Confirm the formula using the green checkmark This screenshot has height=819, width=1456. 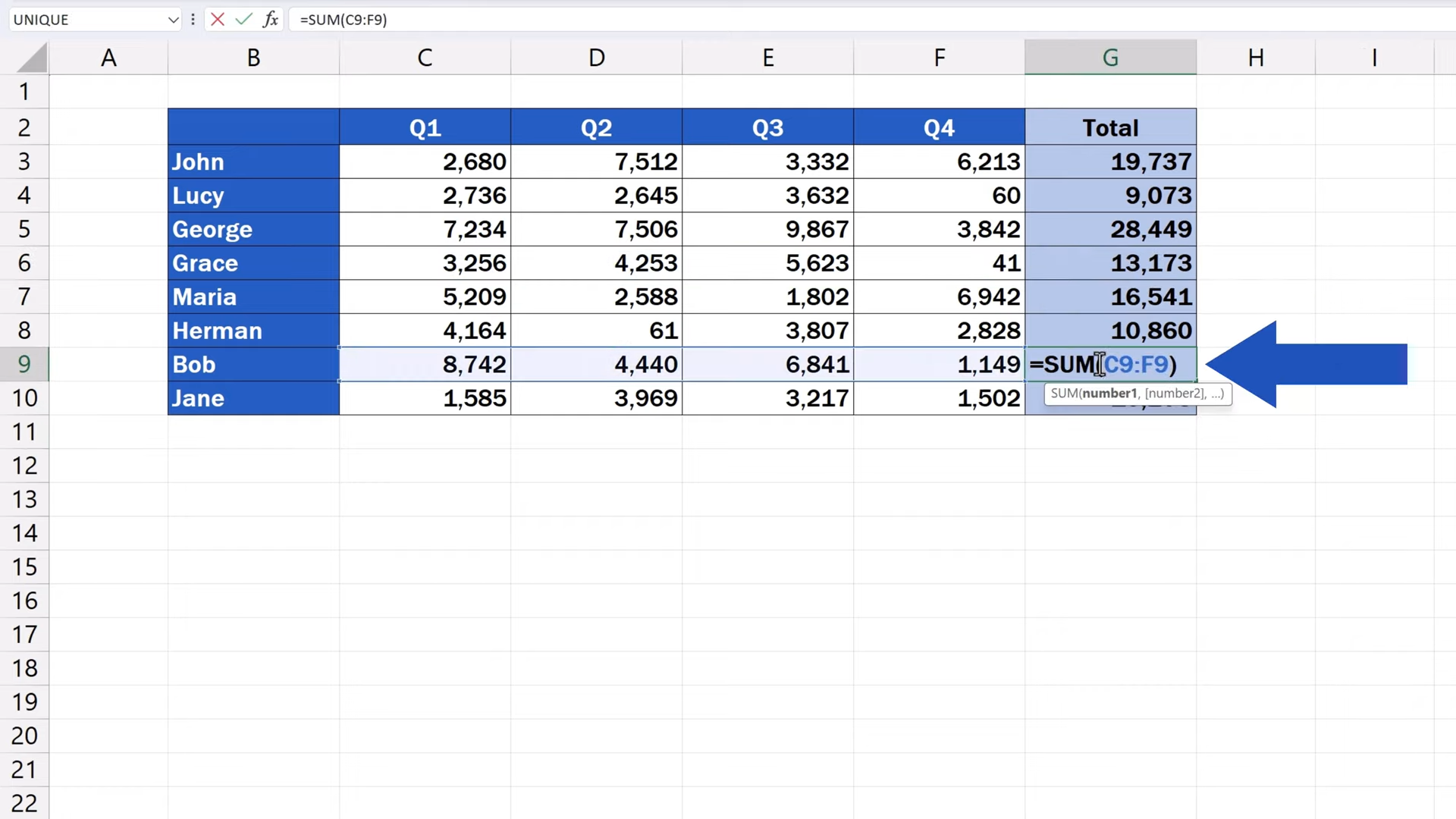pyautogui.click(x=243, y=19)
